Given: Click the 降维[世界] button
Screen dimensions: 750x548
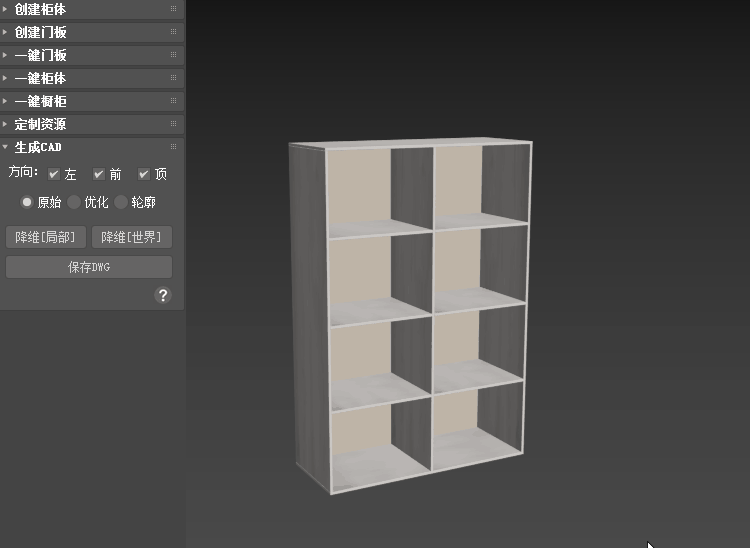Looking at the screenshot, I should [x=132, y=237].
